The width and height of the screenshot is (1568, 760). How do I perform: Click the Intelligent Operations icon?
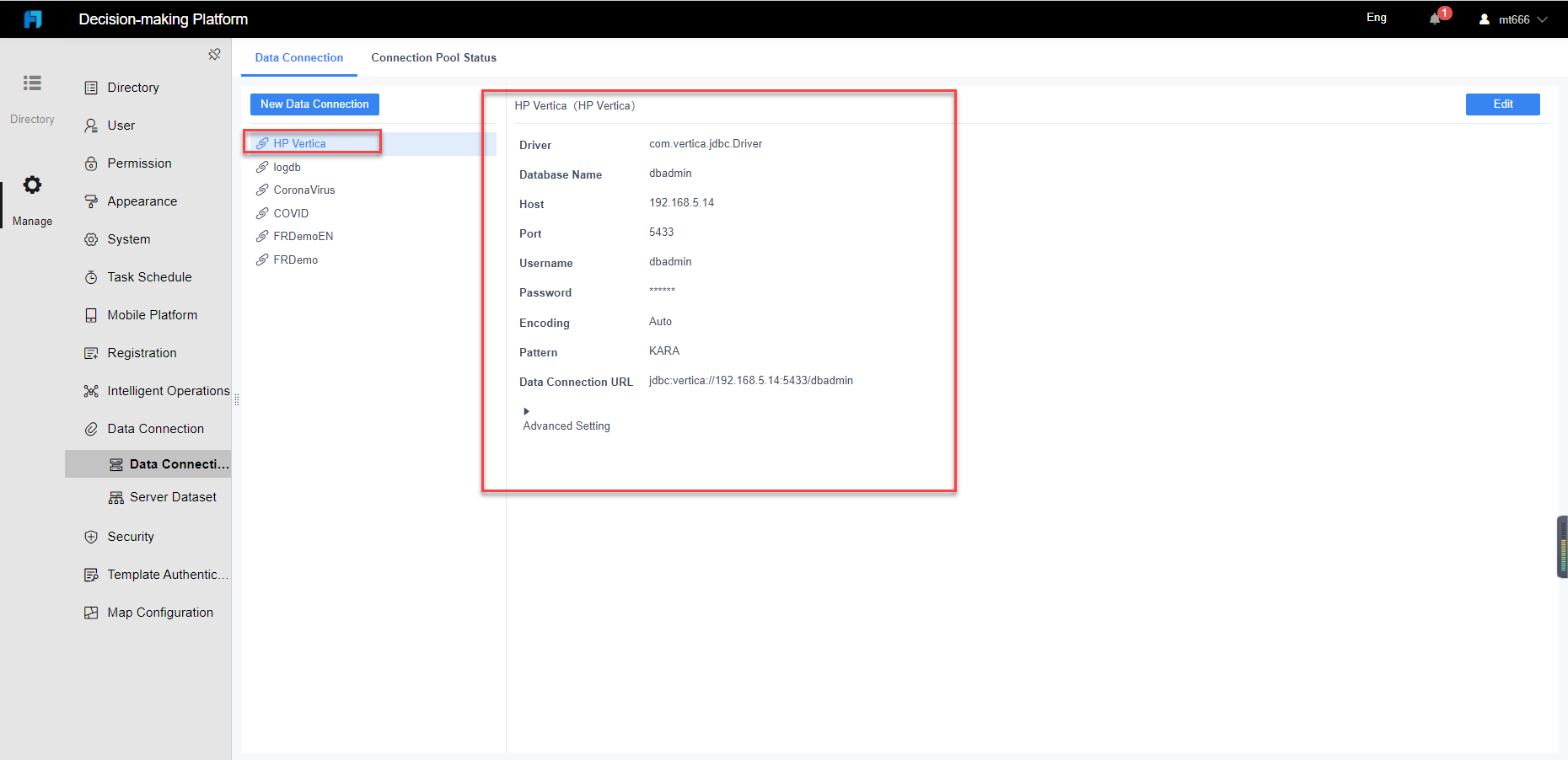point(91,390)
